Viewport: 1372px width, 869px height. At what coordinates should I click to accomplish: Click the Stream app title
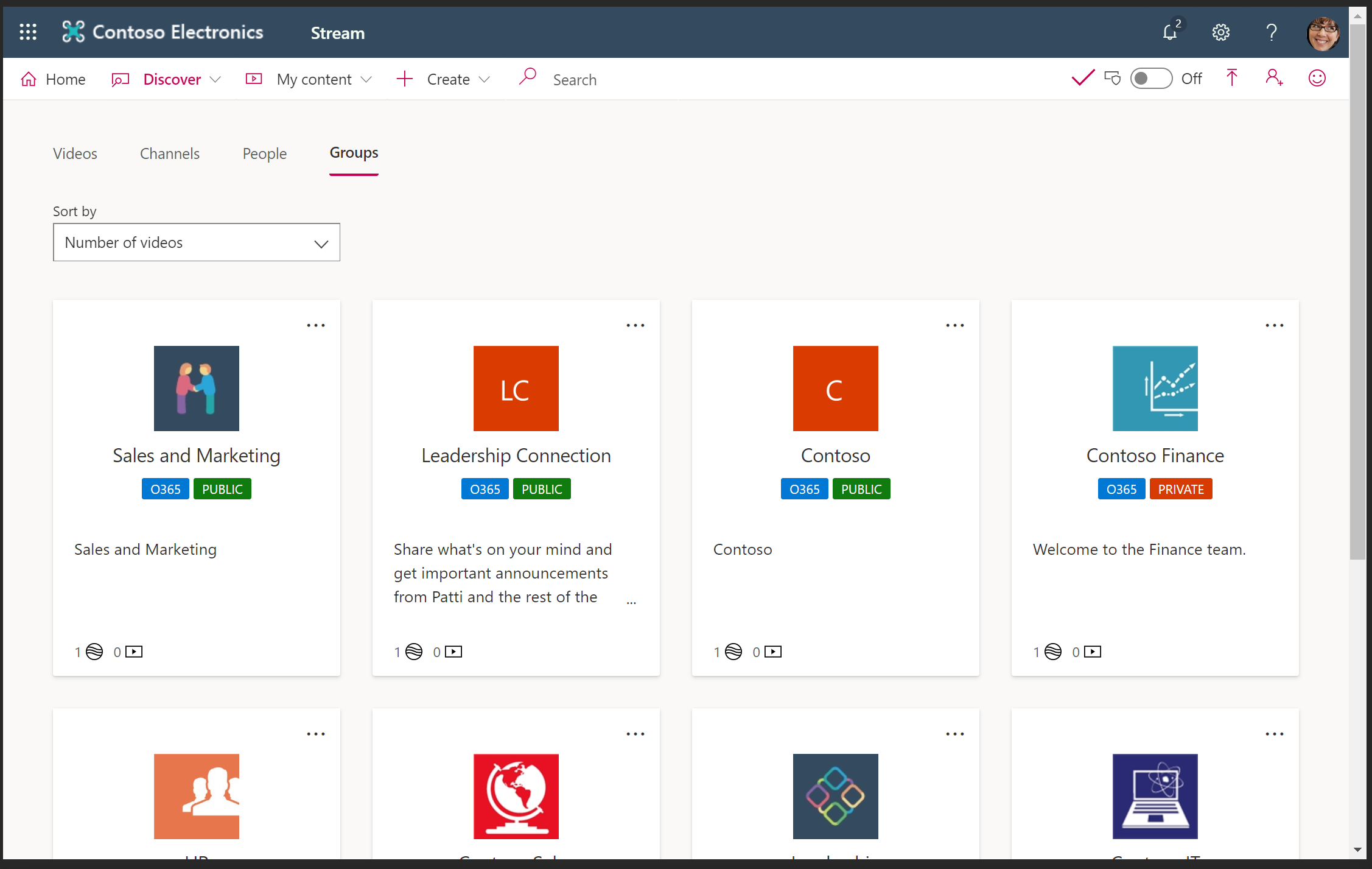(338, 33)
